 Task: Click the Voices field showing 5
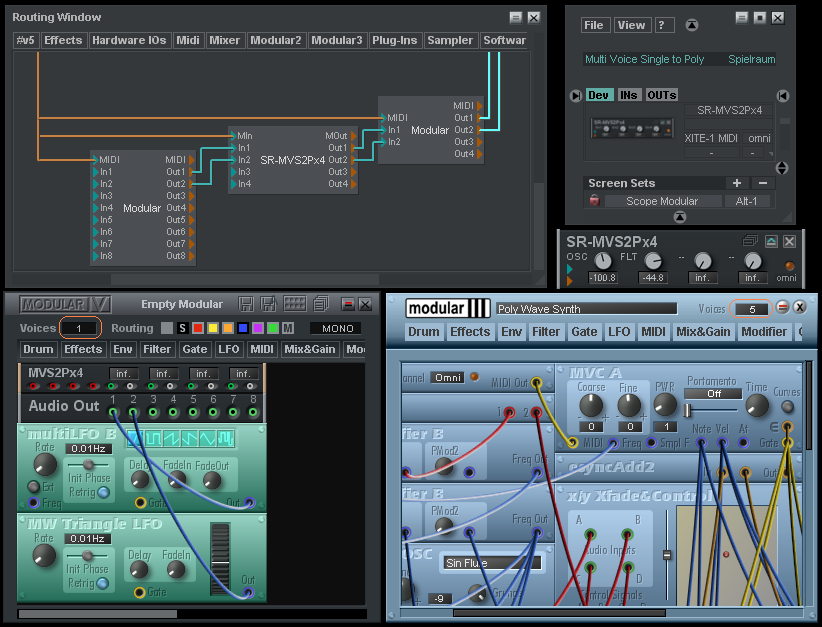751,309
